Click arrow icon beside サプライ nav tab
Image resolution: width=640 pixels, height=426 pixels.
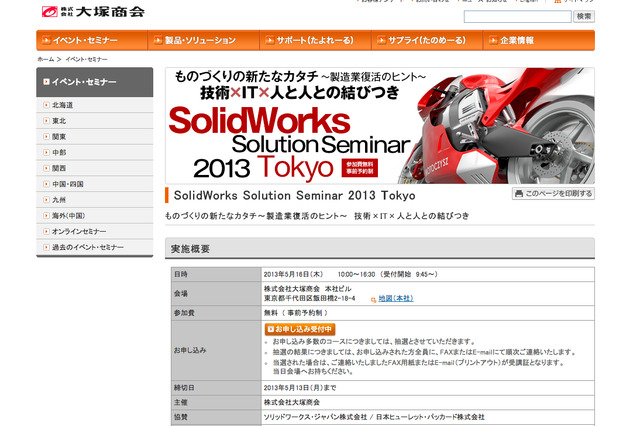click(x=382, y=40)
